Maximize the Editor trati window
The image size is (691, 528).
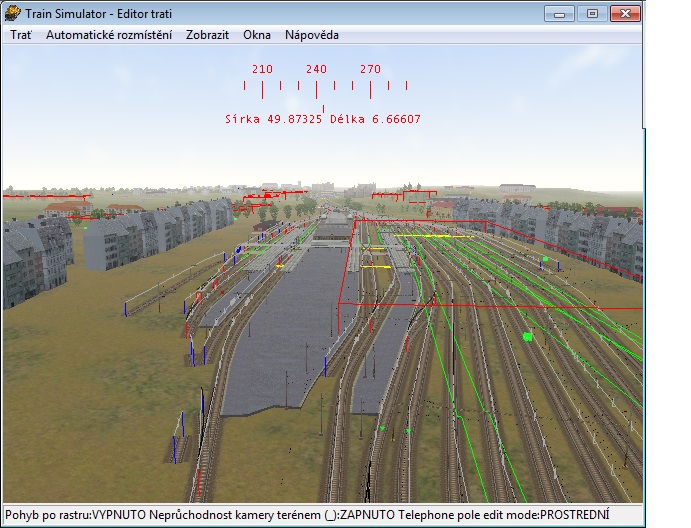[592, 14]
